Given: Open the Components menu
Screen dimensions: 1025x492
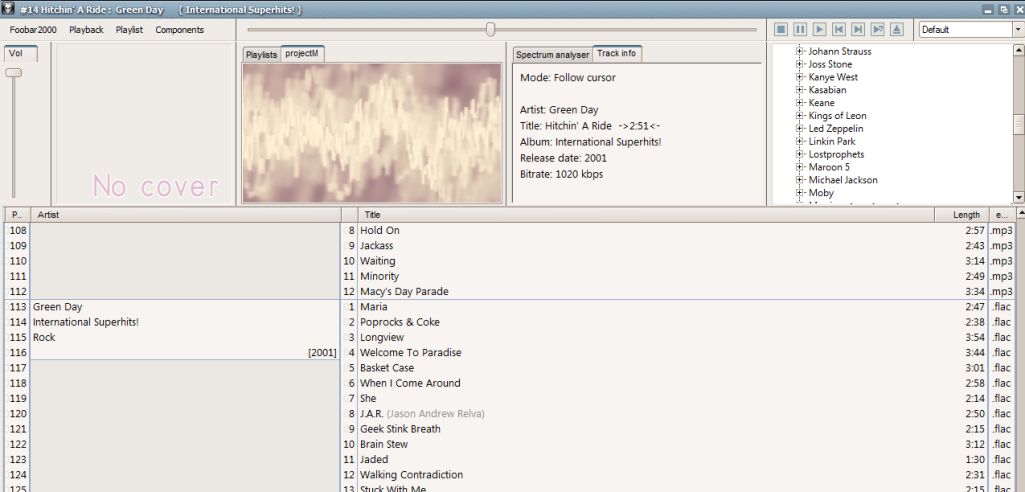Looking at the screenshot, I should point(179,30).
